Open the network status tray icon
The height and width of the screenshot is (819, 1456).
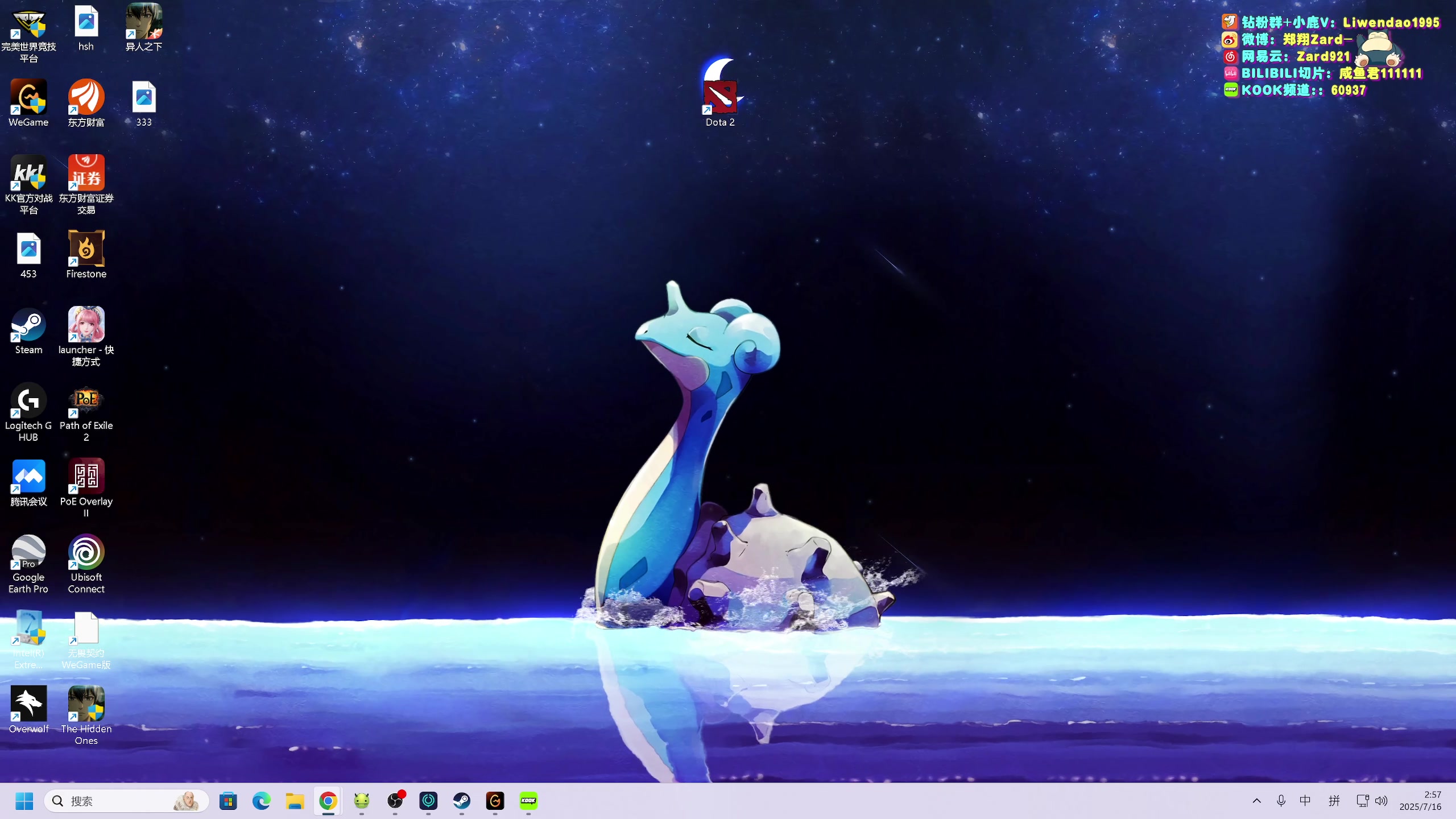[1363, 801]
